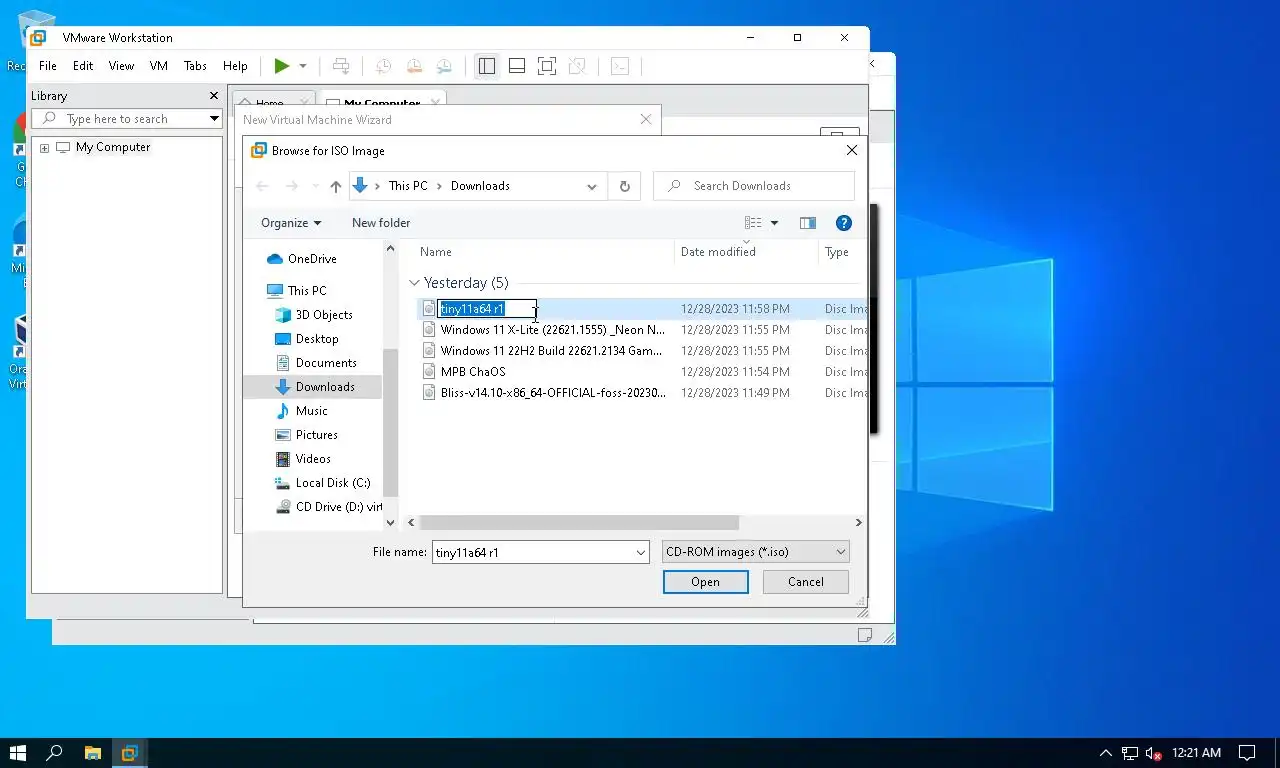Click the Revert to Snapshot icon
Image resolution: width=1280 pixels, height=768 pixels.
[414, 66]
